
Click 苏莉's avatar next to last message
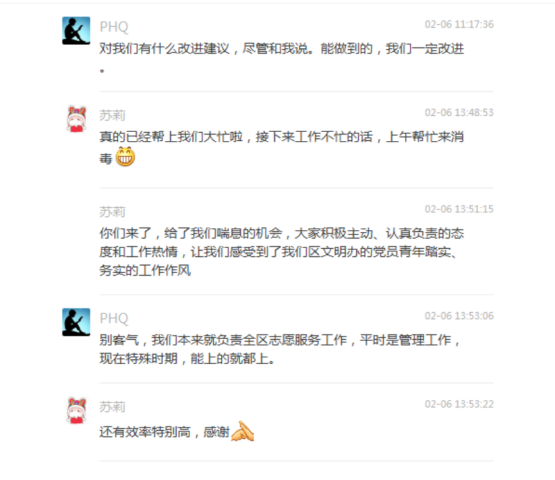[76, 410]
